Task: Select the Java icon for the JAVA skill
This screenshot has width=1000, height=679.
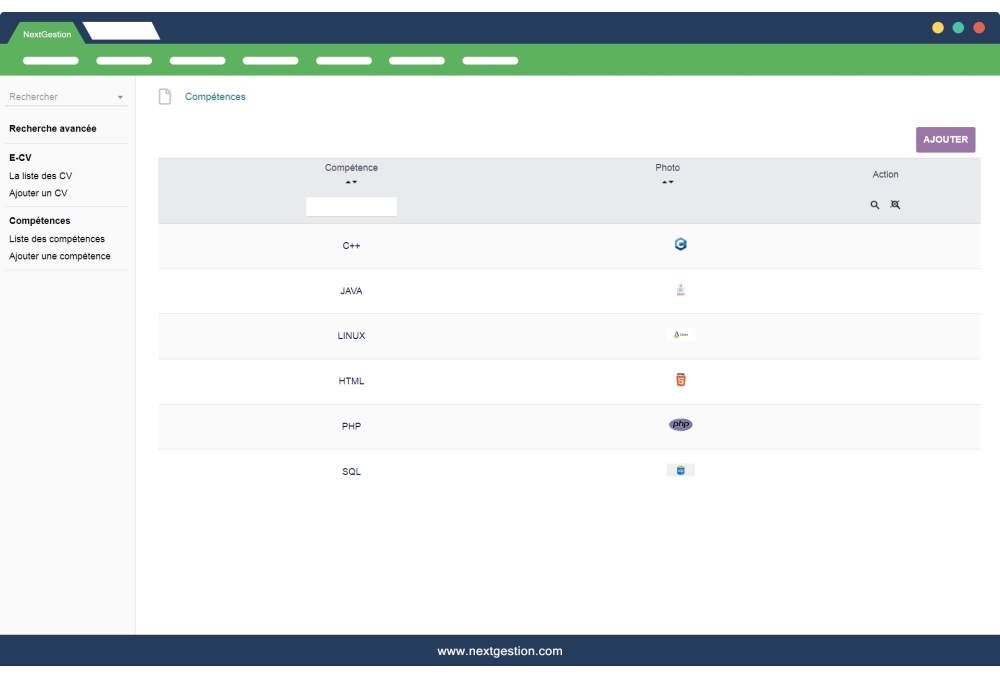Action: 679,290
